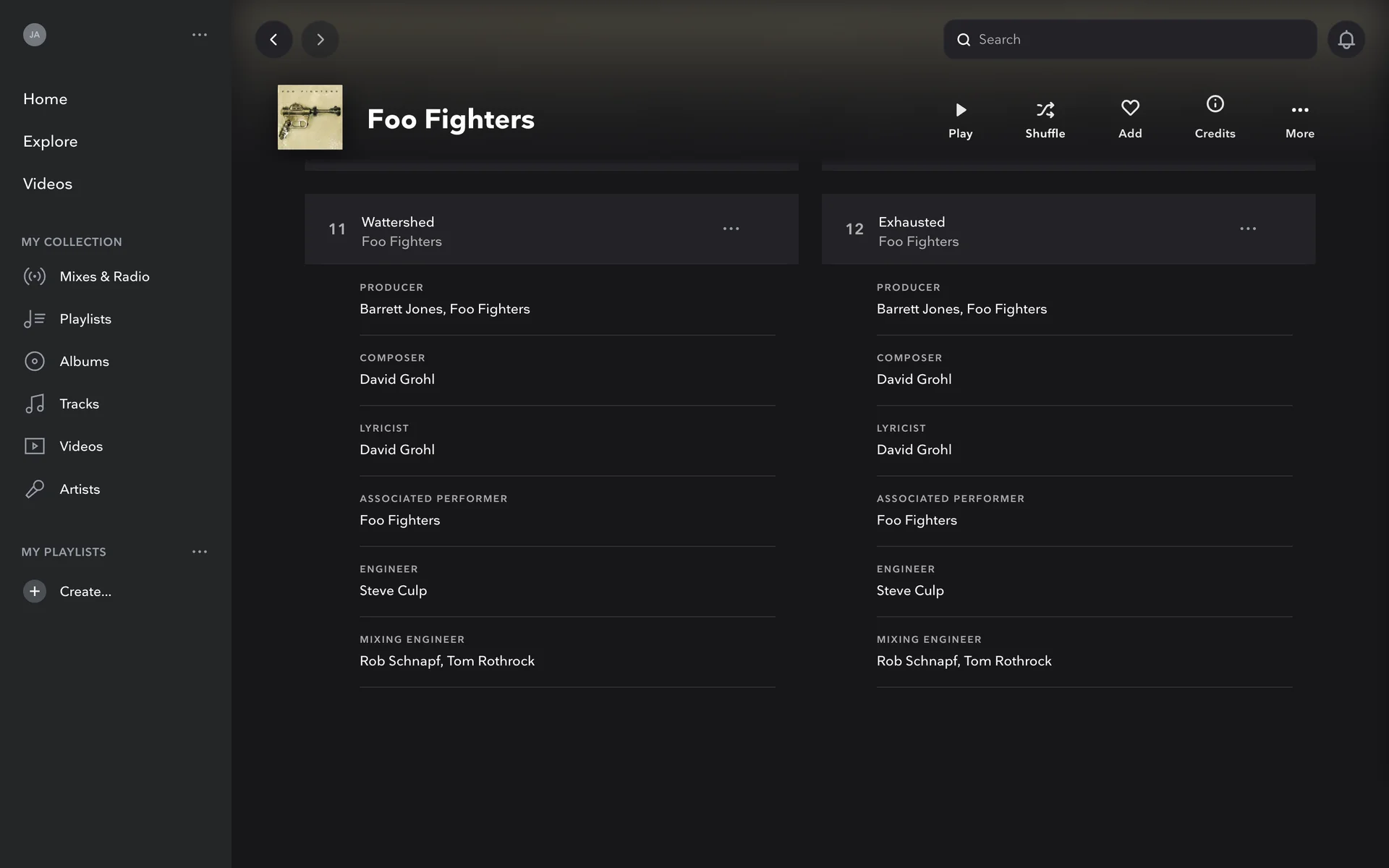Play the Foo Fighters album
This screenshot has width=1389, height=868.
pos(960,119)
